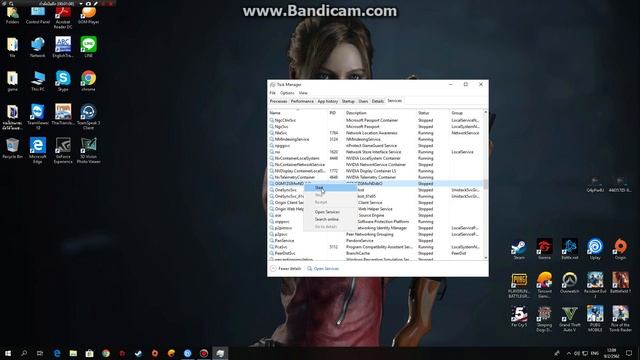Sort services by the Status column header
640x360 pixels.
433,113
